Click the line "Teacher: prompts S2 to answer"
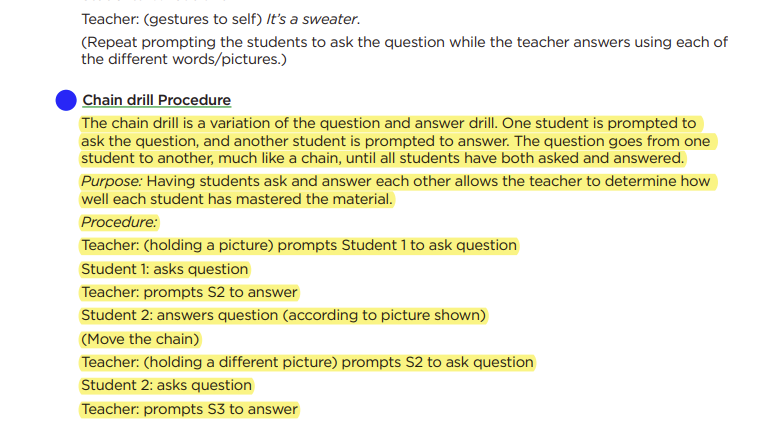The height and width of the screenshot is (440, 778). [x=189, y=292]
